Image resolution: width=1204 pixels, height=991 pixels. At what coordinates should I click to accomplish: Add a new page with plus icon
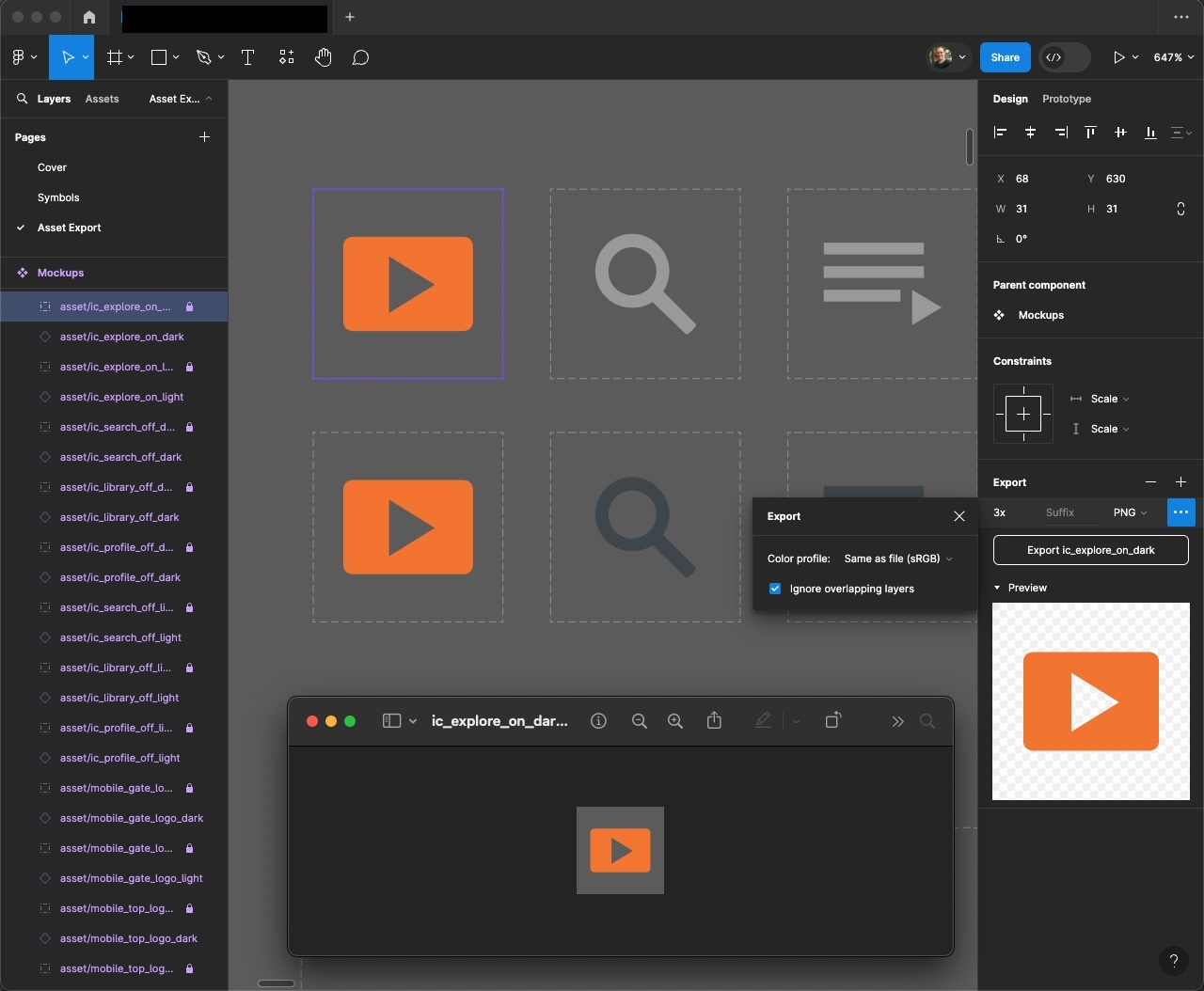[x=204, y=137]
